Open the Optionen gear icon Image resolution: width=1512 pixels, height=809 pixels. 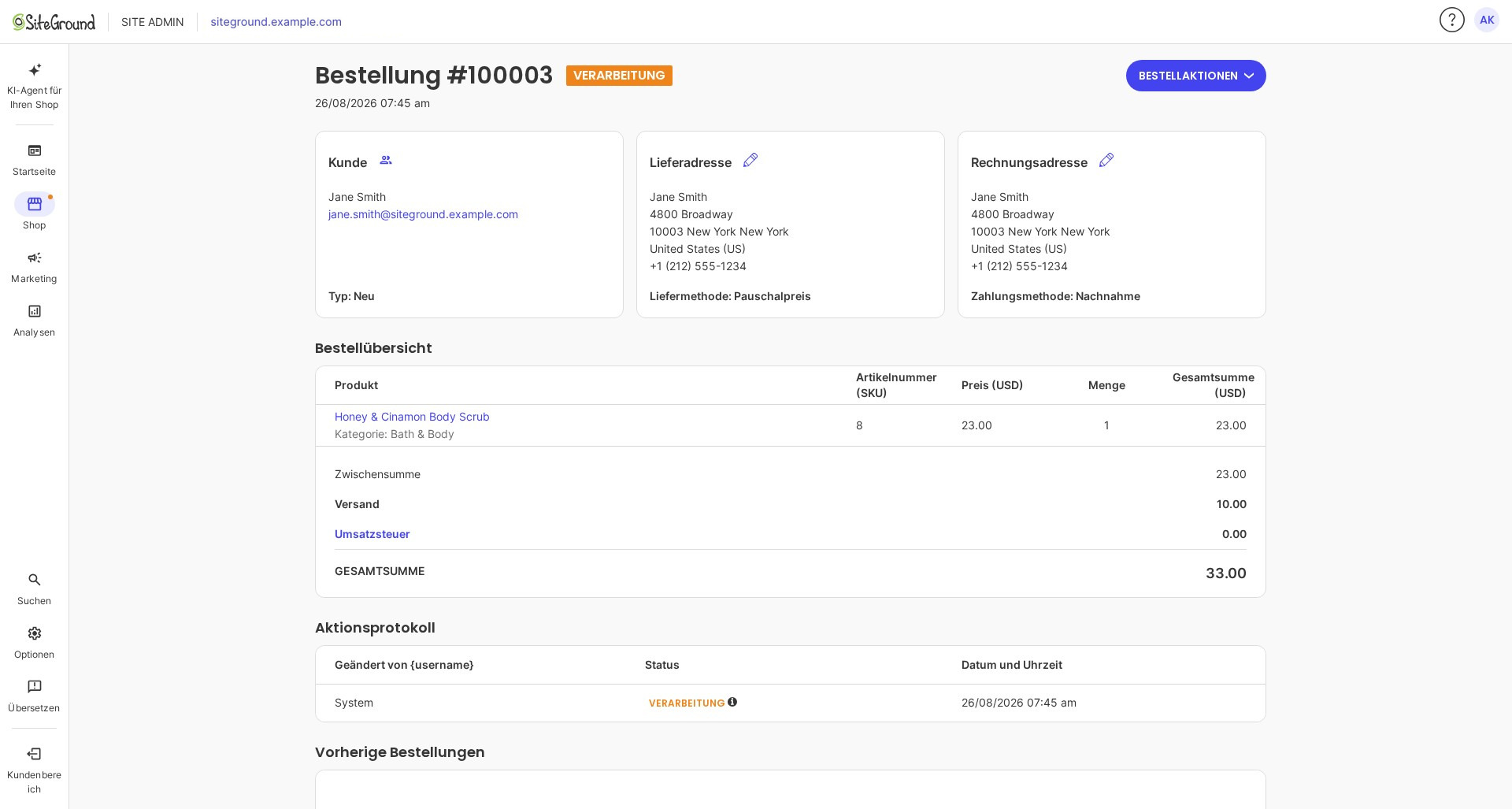pos(35,633)
